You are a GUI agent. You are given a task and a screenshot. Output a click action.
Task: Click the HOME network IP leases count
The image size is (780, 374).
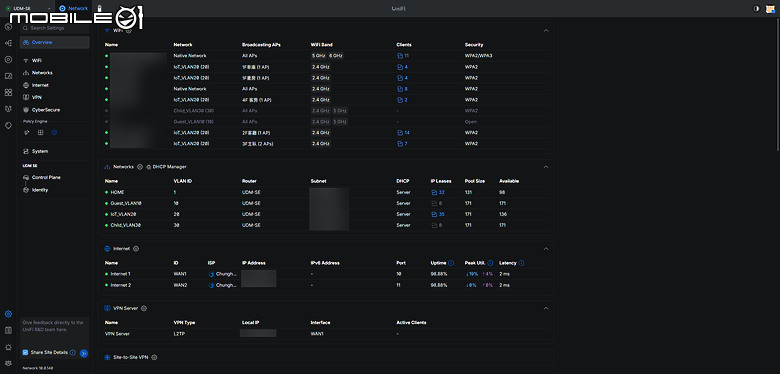[438, 192]
